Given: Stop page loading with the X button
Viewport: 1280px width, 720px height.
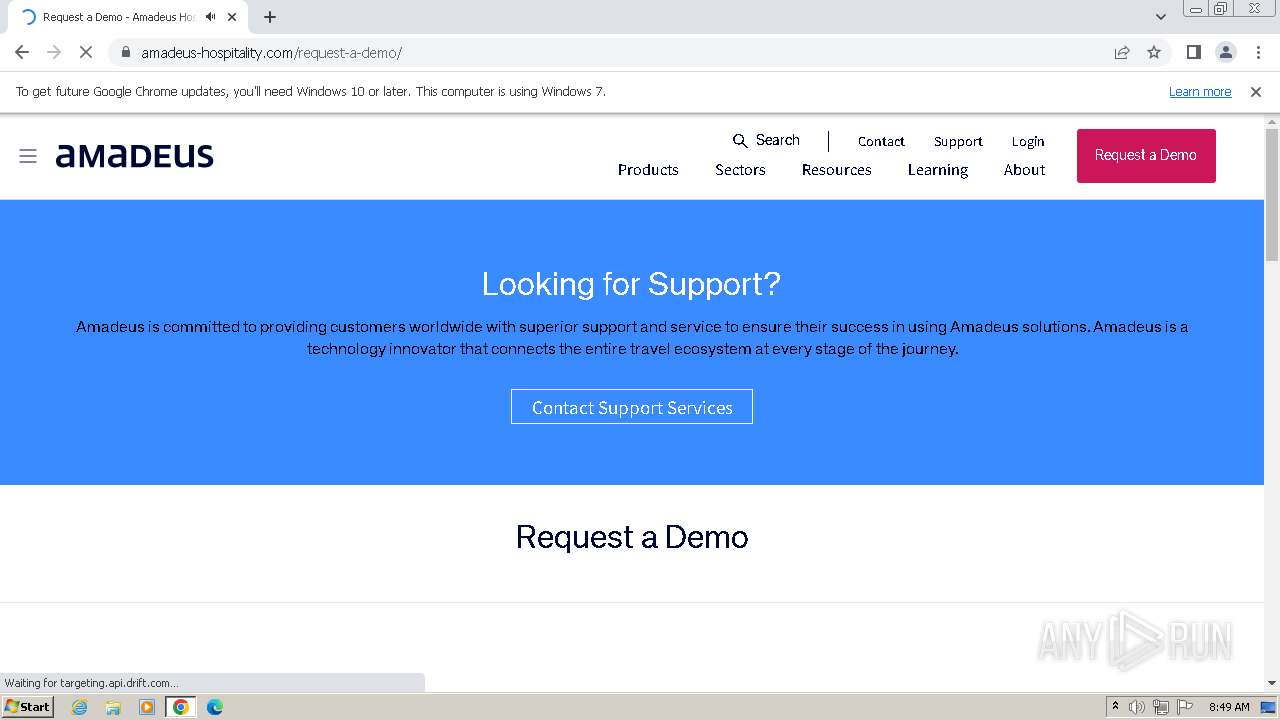Looking at the screenshot, I should click(86, 52).
